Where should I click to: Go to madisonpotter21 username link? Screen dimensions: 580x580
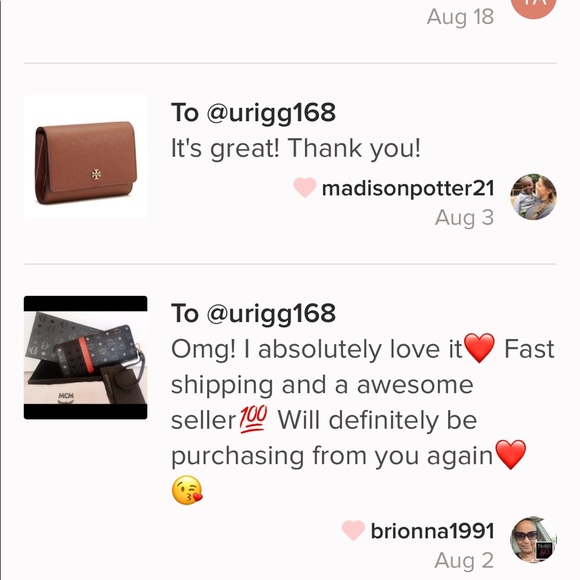[x=408, y=188]
